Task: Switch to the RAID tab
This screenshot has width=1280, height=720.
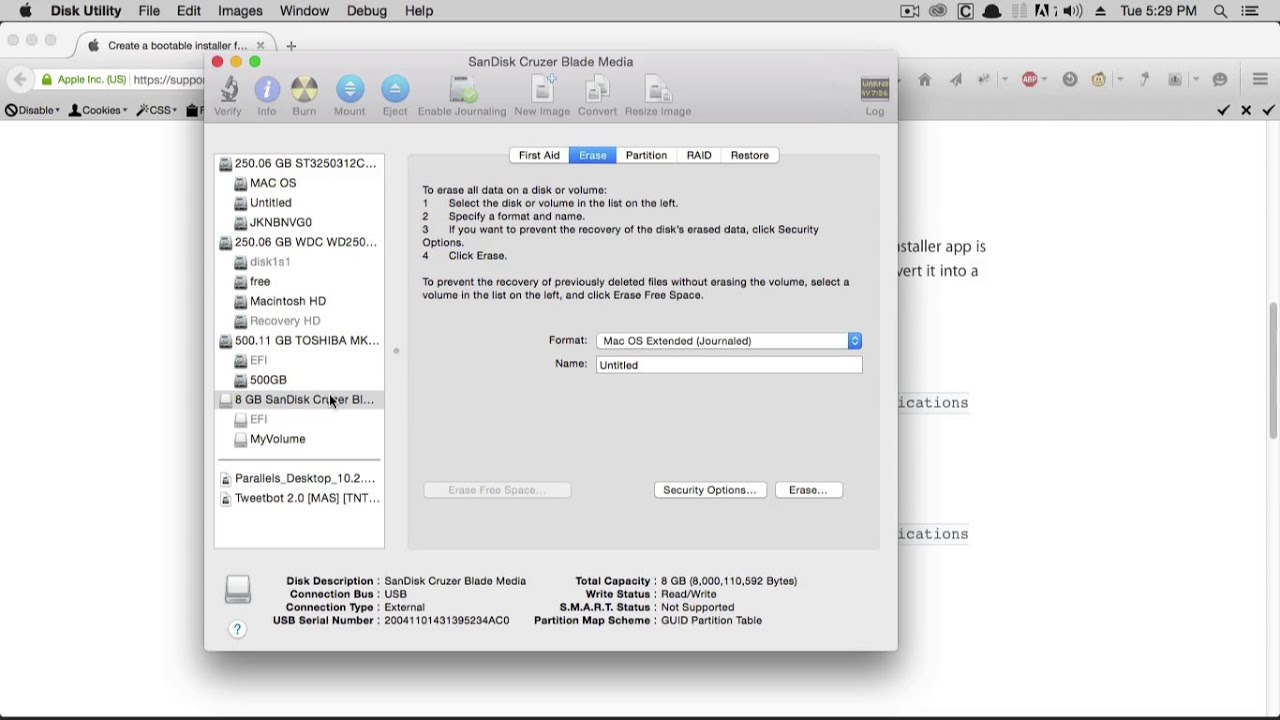Action: pos(699,155)
